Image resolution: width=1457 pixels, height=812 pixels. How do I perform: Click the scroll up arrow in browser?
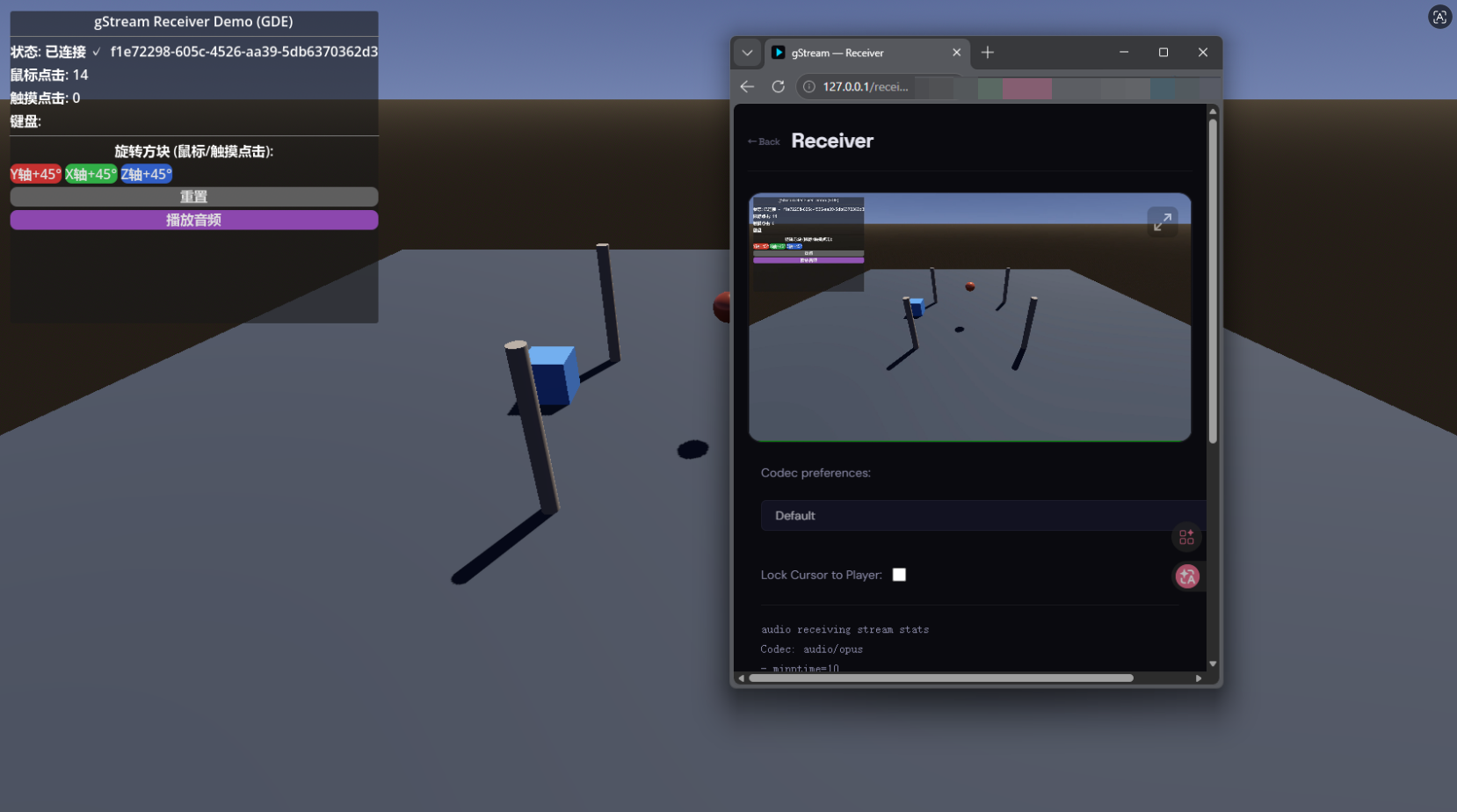tap(1213, 112)
